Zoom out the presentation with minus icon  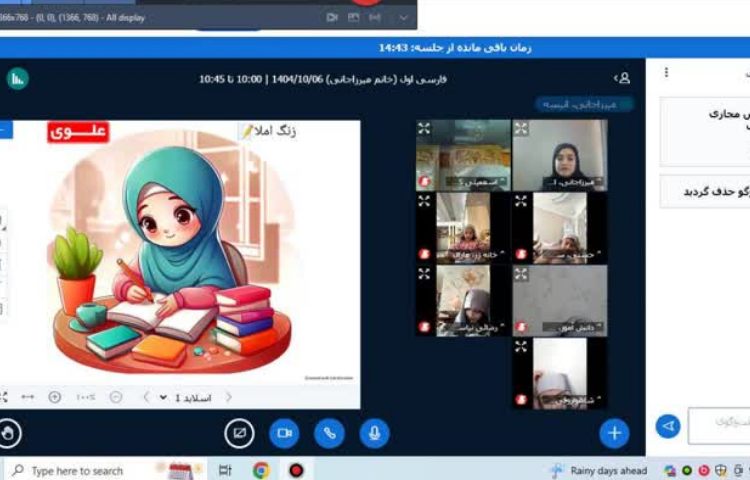point(116,397)
